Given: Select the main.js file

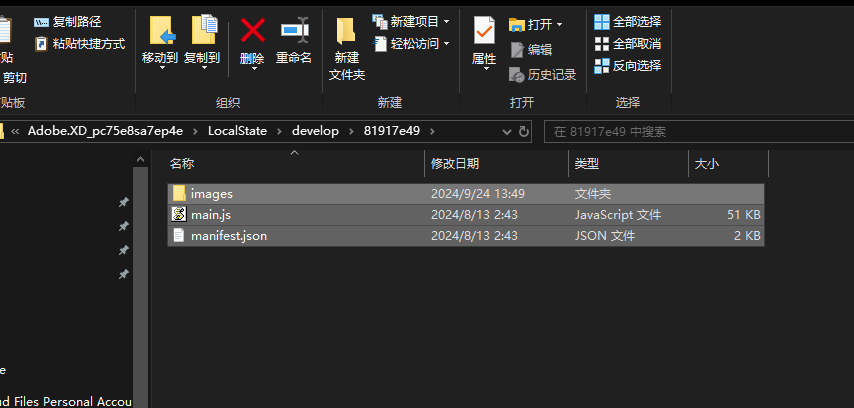Looking at the screenshot, I should (211, 215).
